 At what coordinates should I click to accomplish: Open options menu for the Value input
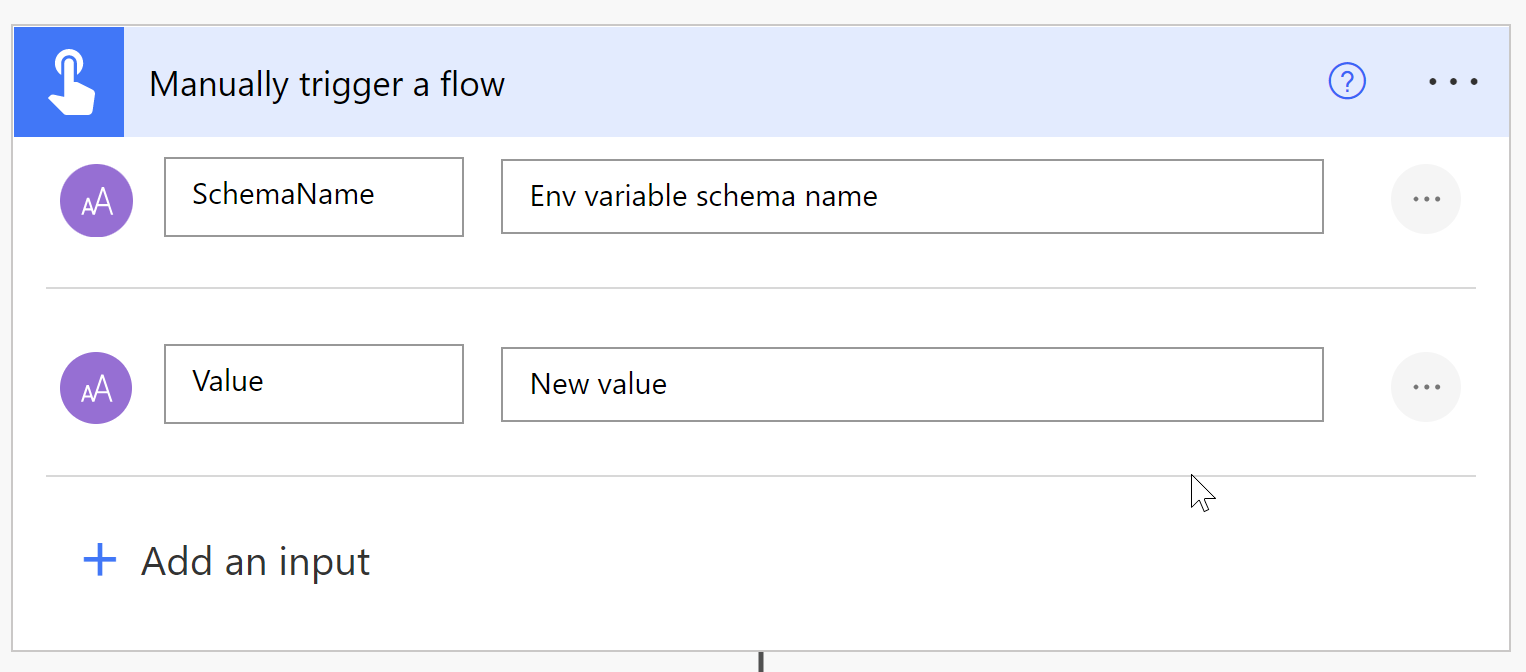pos(1426,386)
